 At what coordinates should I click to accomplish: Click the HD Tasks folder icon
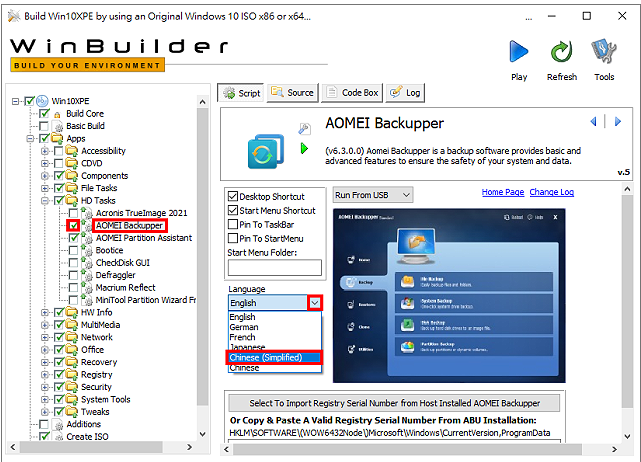(72, 200)
